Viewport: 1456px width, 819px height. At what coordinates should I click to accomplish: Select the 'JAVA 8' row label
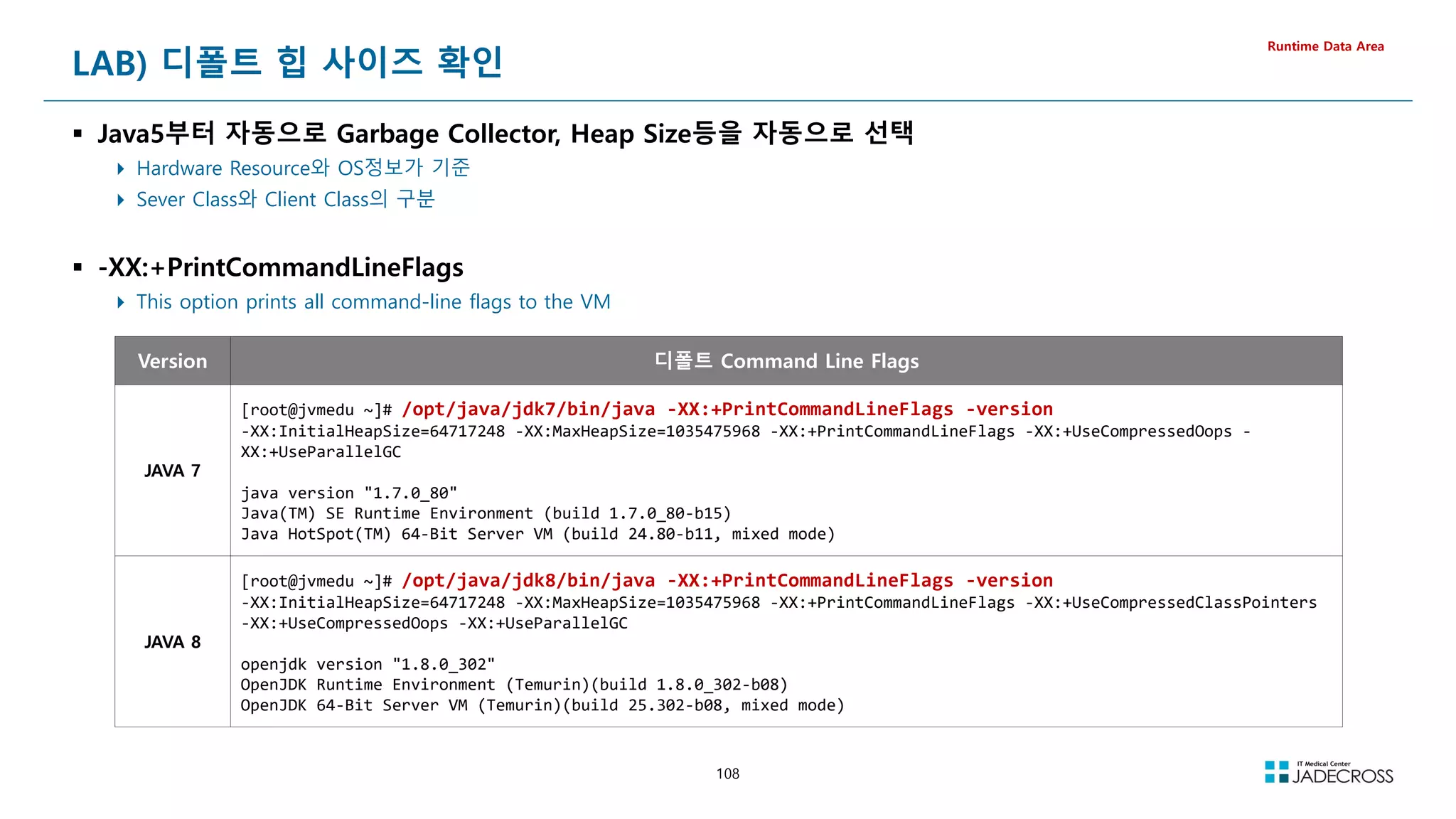(x=173, y=642)
